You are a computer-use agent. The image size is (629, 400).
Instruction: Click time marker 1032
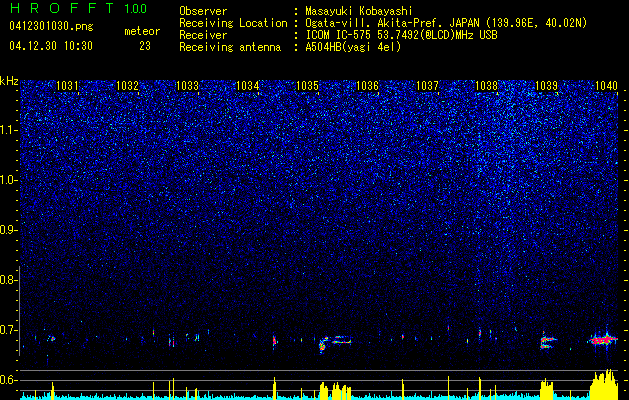(x=127, y=85)
